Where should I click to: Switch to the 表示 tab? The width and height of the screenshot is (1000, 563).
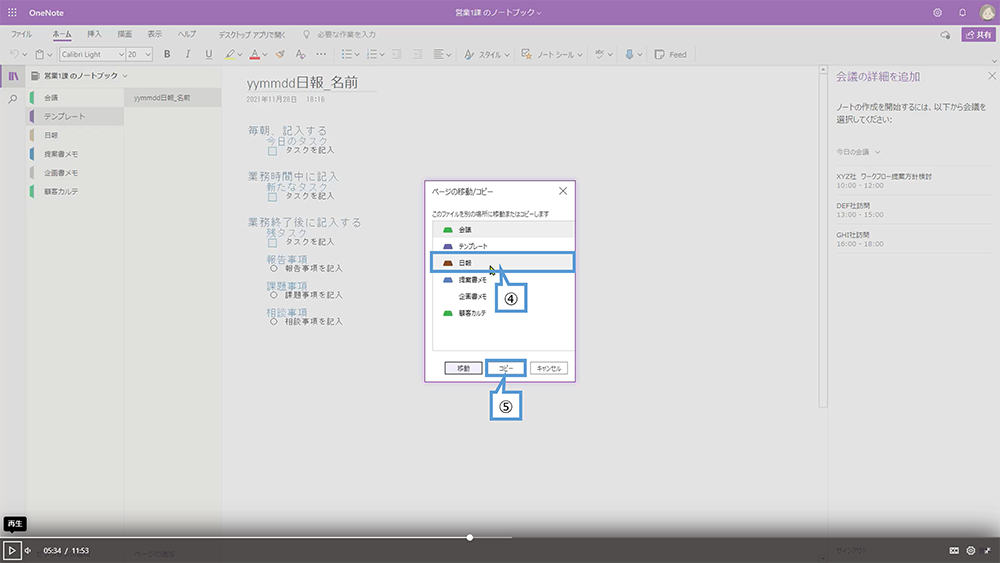tap(155, 34)
